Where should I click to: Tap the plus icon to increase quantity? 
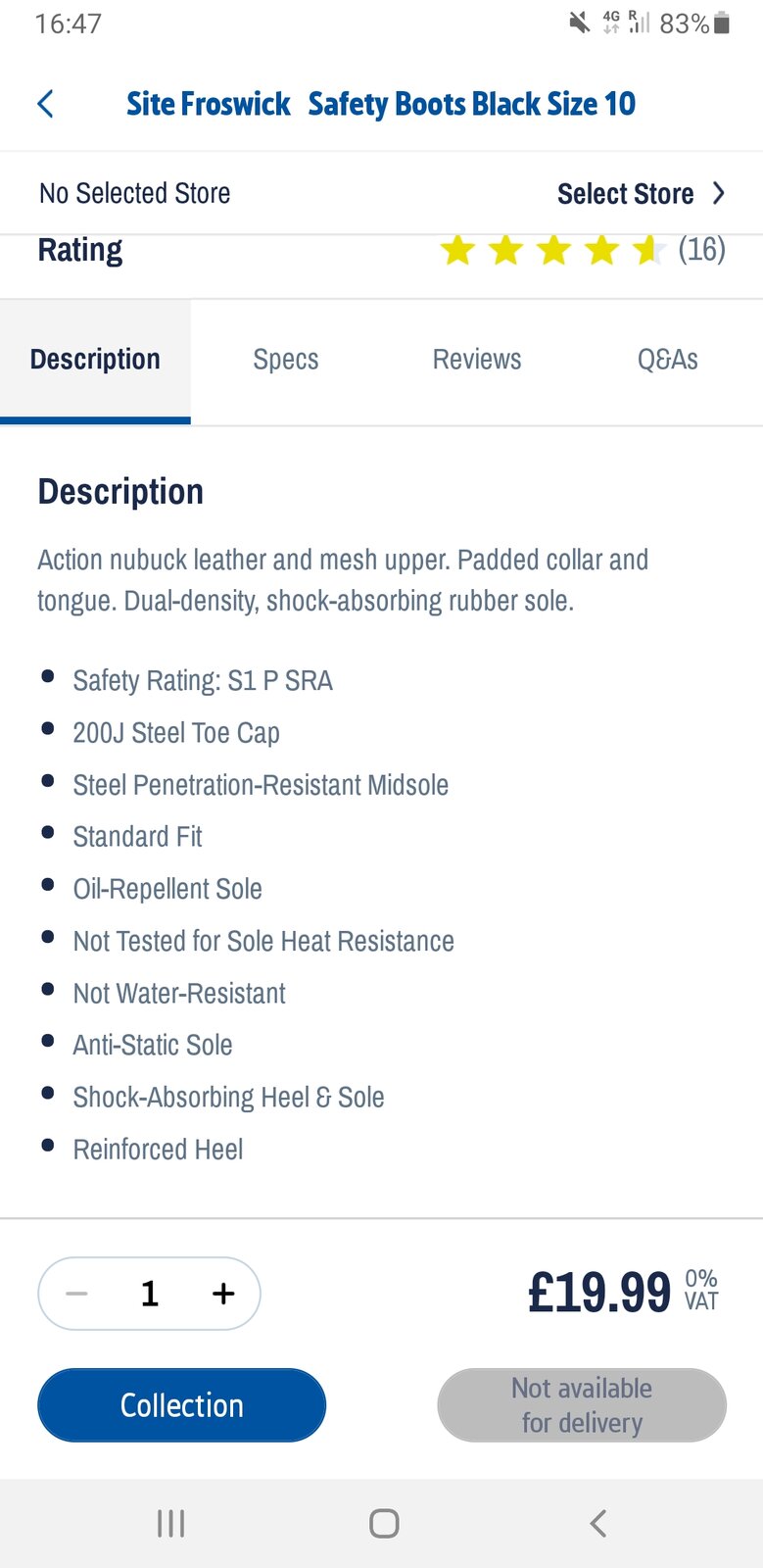(222, 1293)
